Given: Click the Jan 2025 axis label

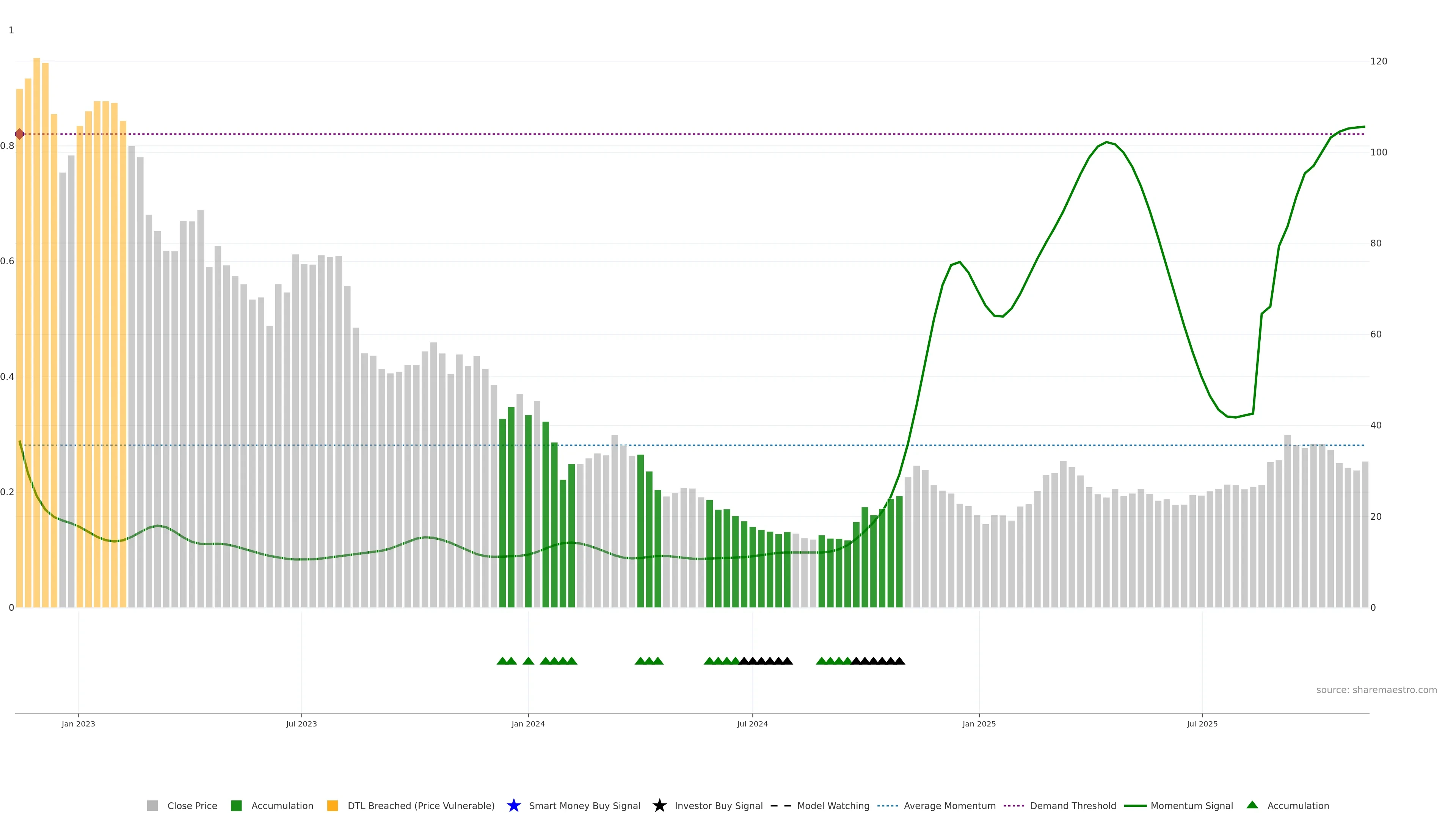Looking at the screenshot, I should click(979, 724).
